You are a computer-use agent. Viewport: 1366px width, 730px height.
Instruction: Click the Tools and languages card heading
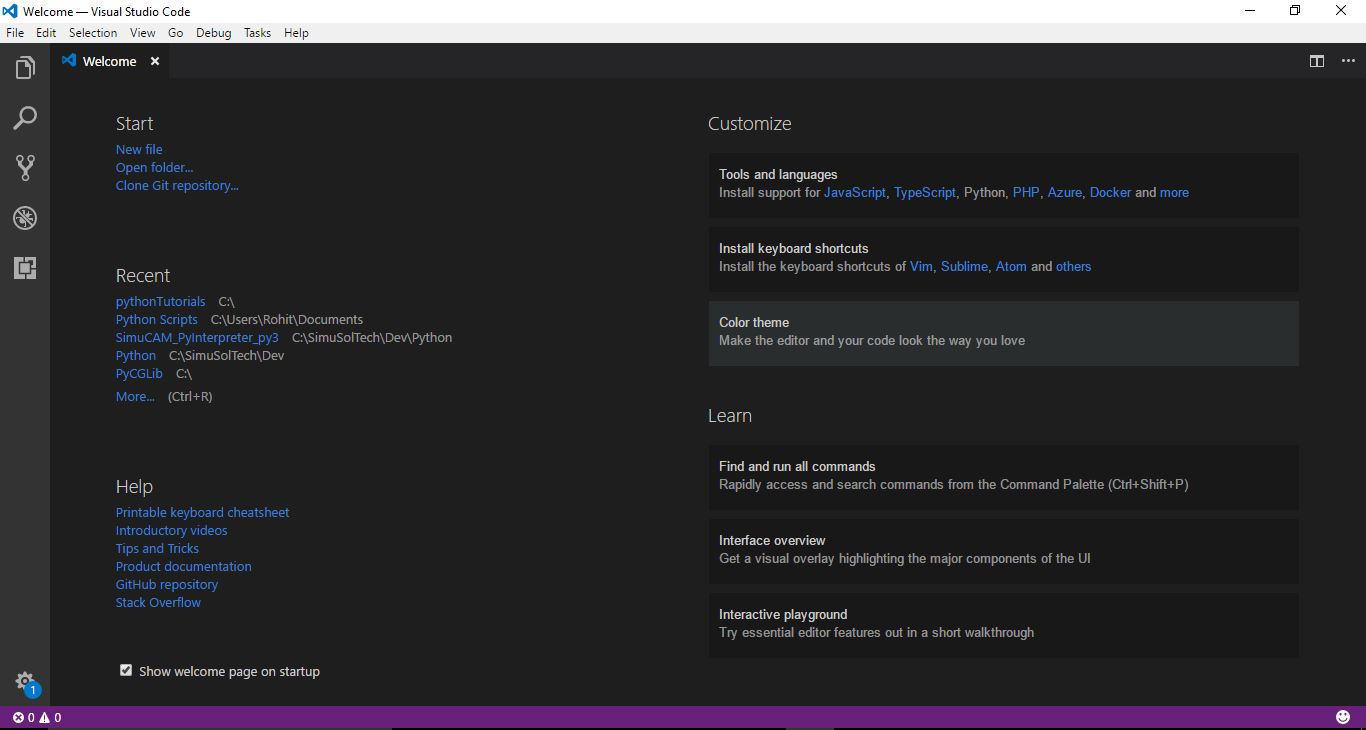(x=778, y=174)
